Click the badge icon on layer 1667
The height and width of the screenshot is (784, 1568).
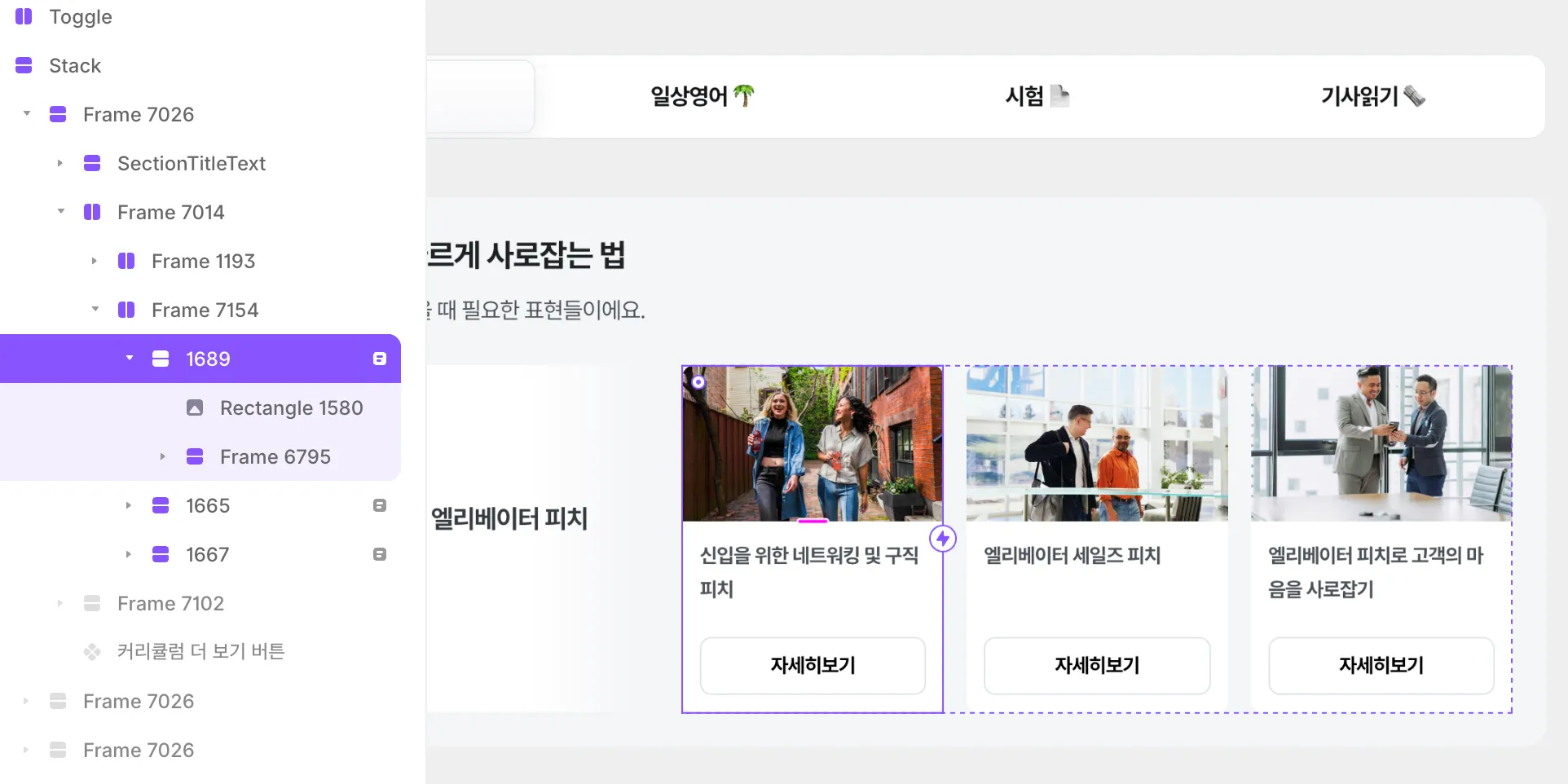380,554
